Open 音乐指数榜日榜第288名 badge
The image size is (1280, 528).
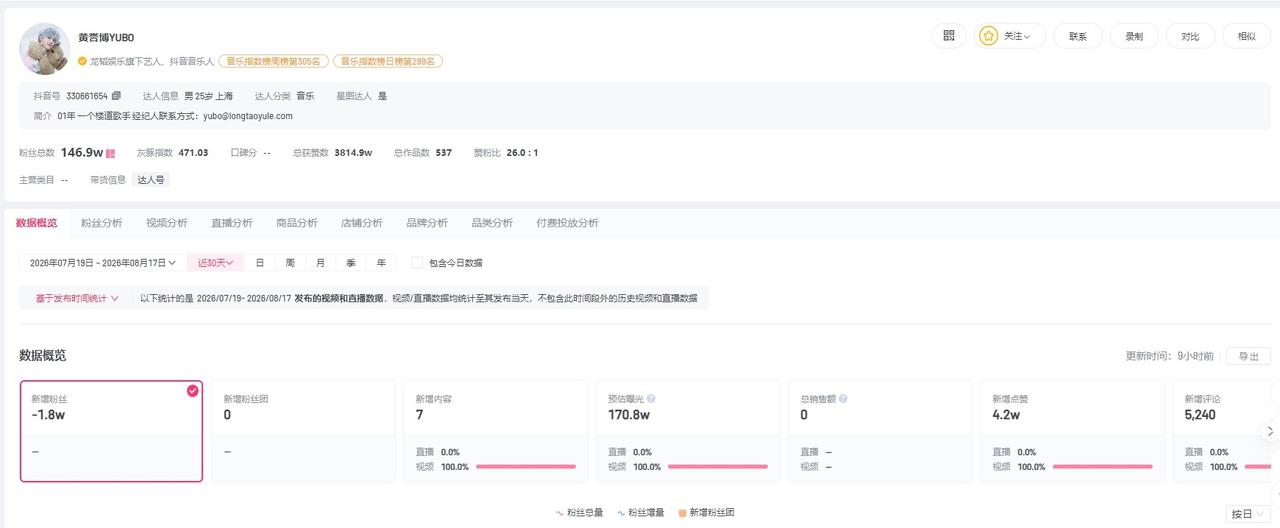[388, 61]
